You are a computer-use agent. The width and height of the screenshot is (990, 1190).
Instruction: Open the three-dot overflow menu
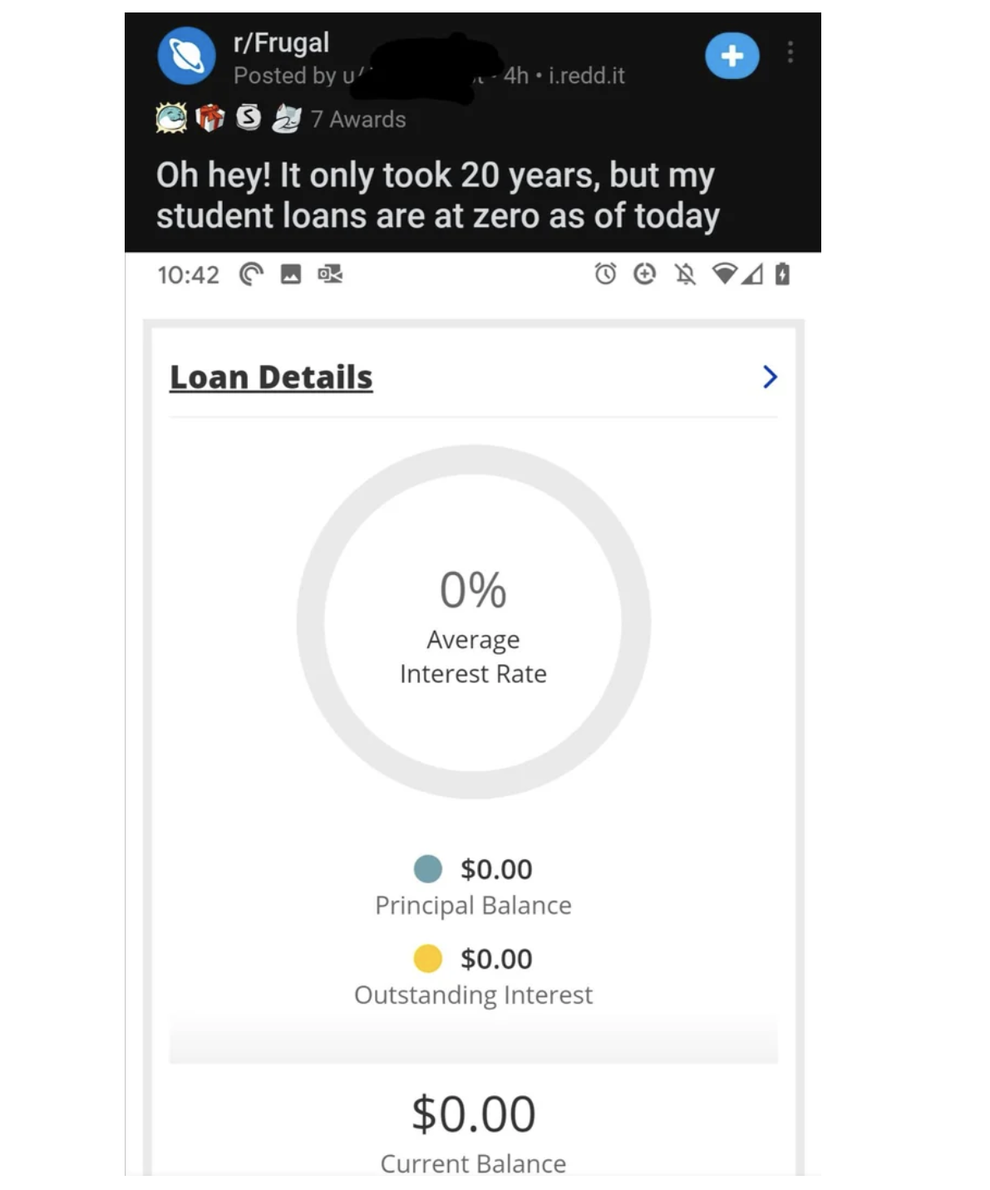790,52
